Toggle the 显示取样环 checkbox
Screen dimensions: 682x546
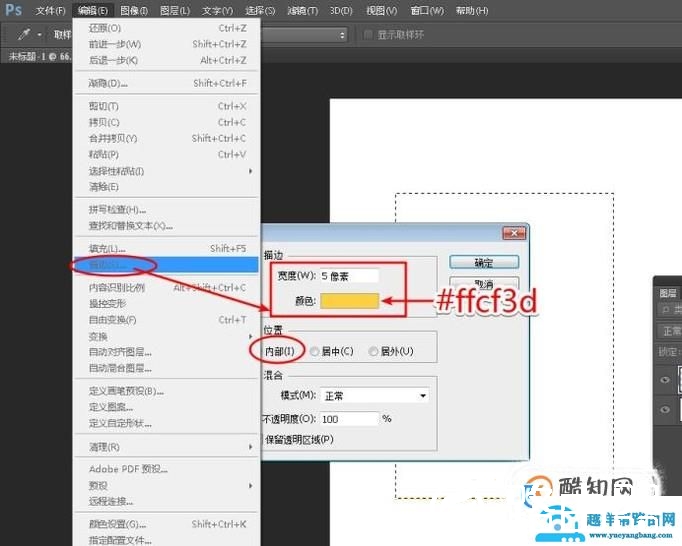click(x=368, y=34)
